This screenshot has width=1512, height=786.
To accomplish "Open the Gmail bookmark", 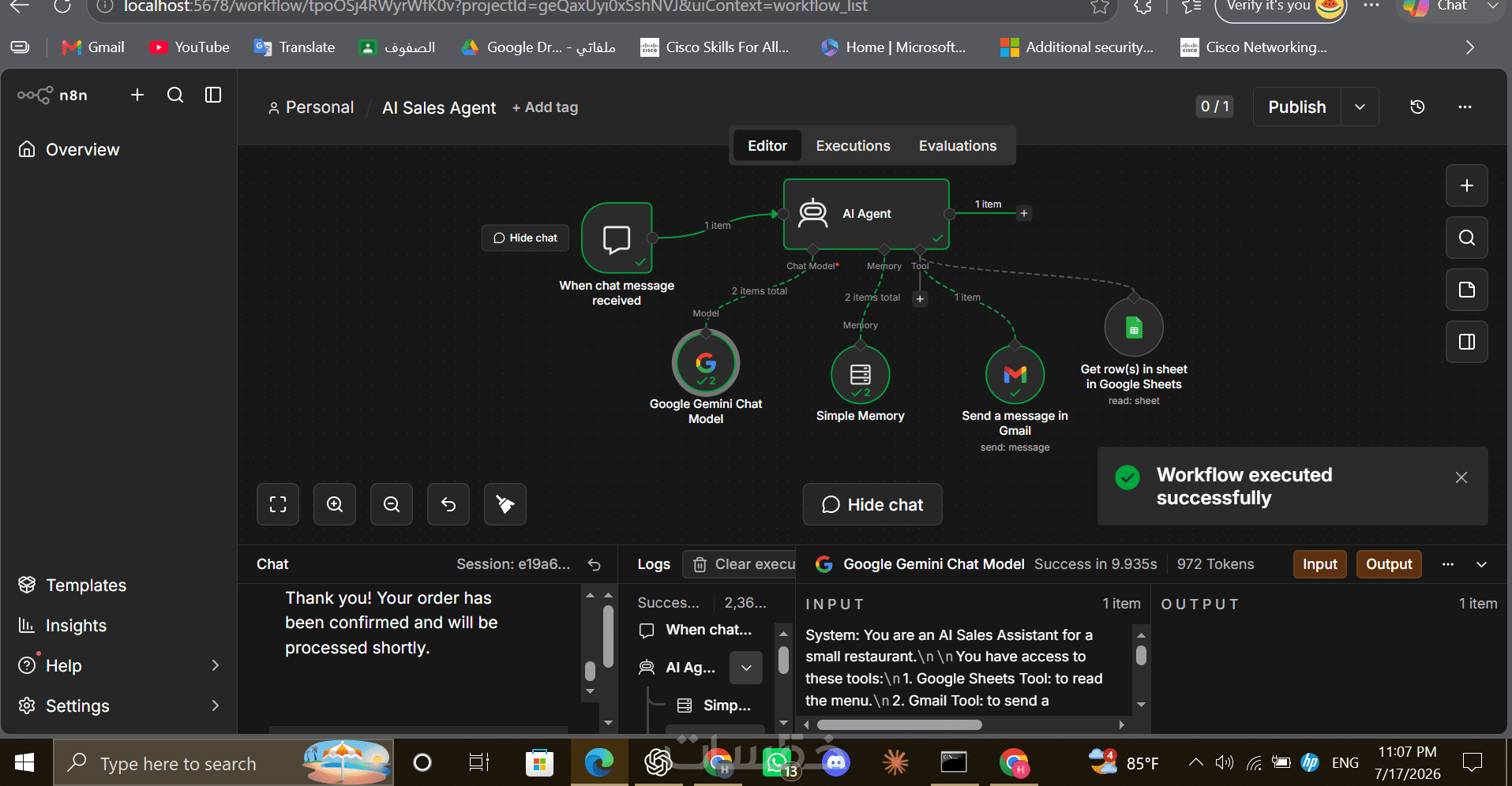I will pyautogui.click(x=93, y=47).
